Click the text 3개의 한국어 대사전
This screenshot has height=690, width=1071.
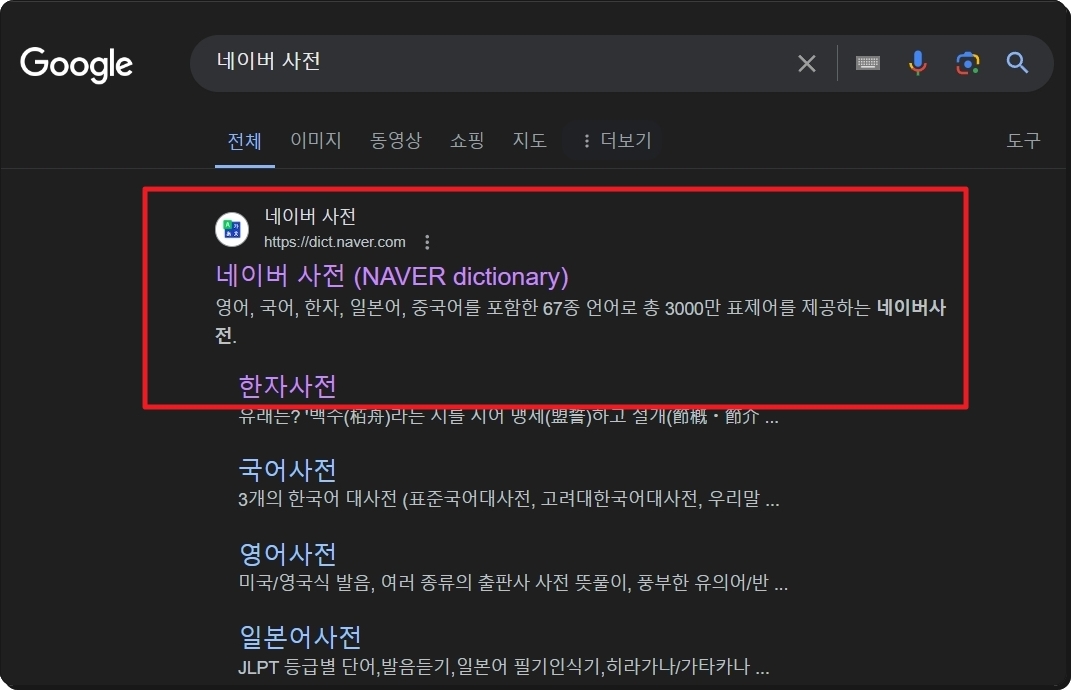click(x=318, y=499)
